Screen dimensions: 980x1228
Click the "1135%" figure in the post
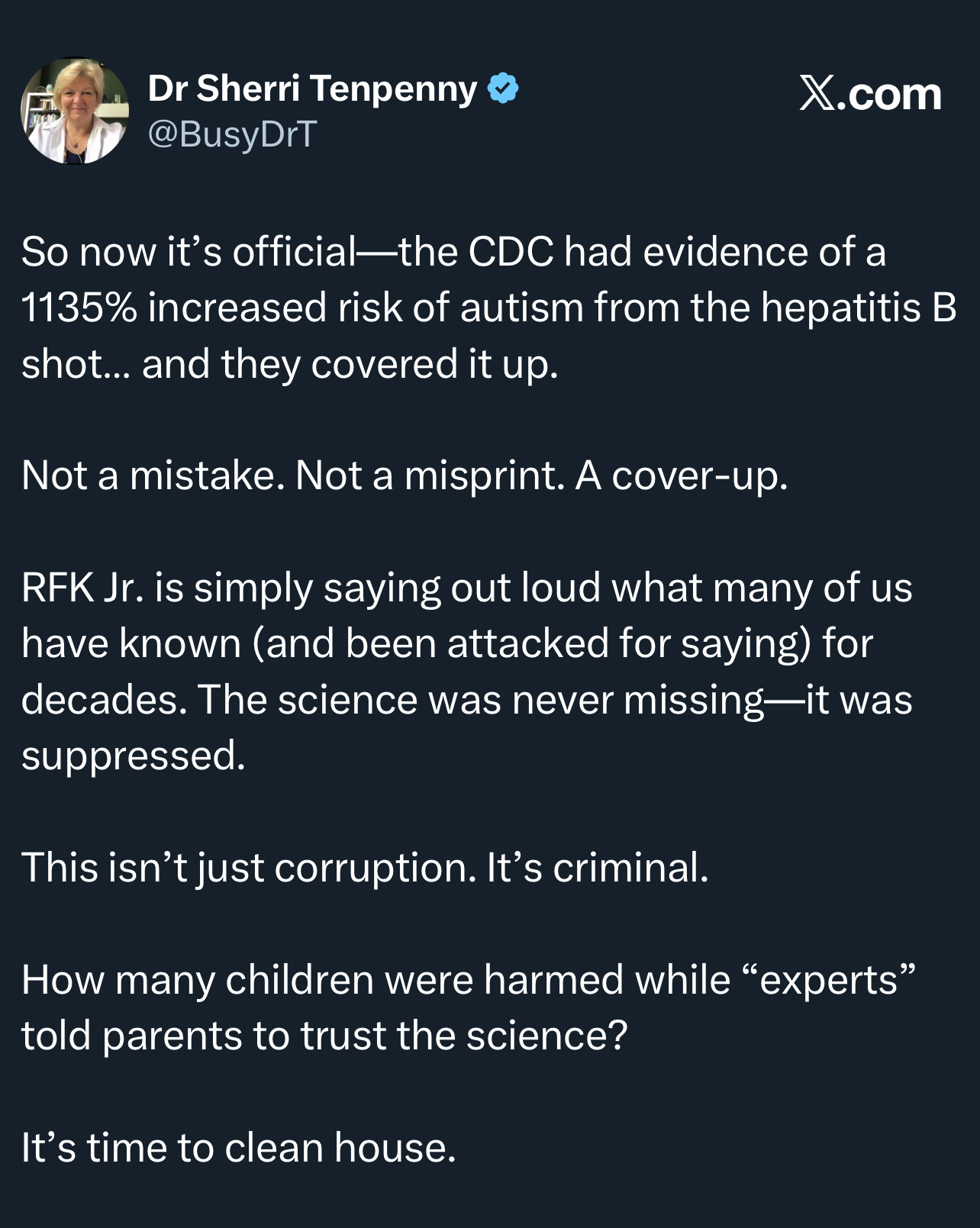click(x=79, y=308)
